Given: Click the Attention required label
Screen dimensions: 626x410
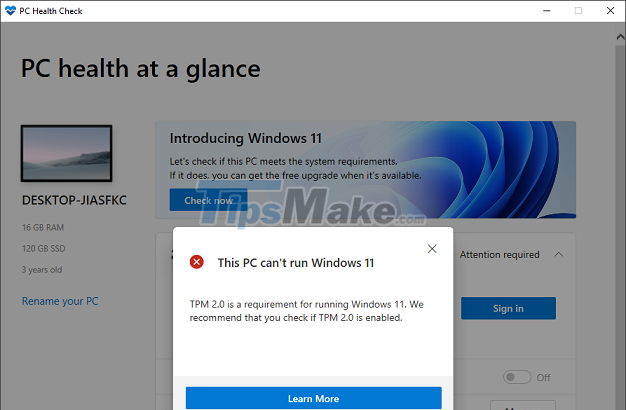Looking at the screenshot, I should pyautogui.click(x=499, y=254).
